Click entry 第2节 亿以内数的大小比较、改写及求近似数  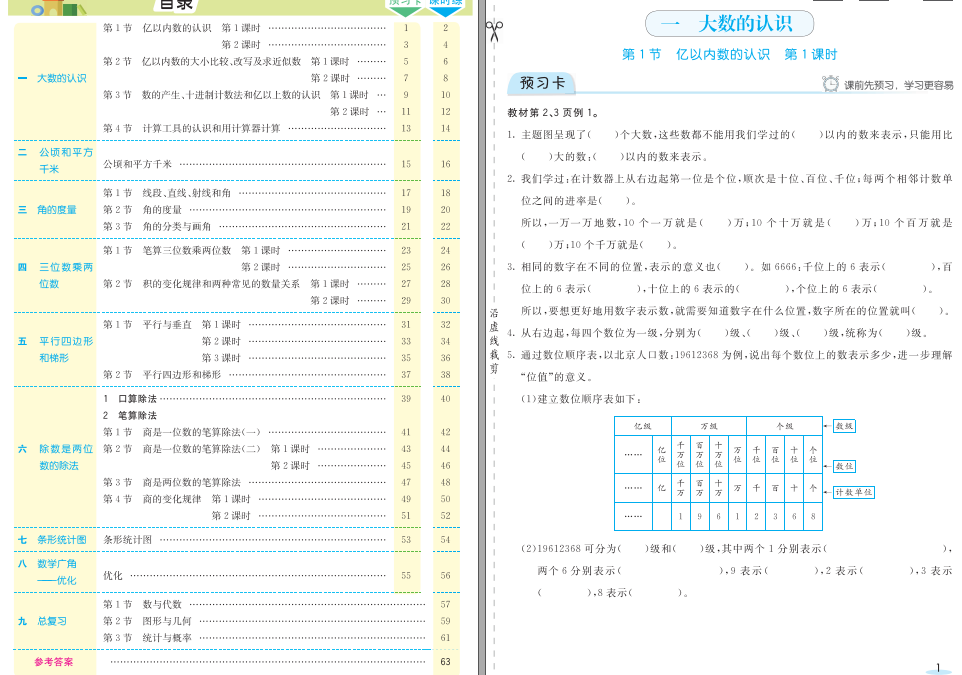pos(202,61)
